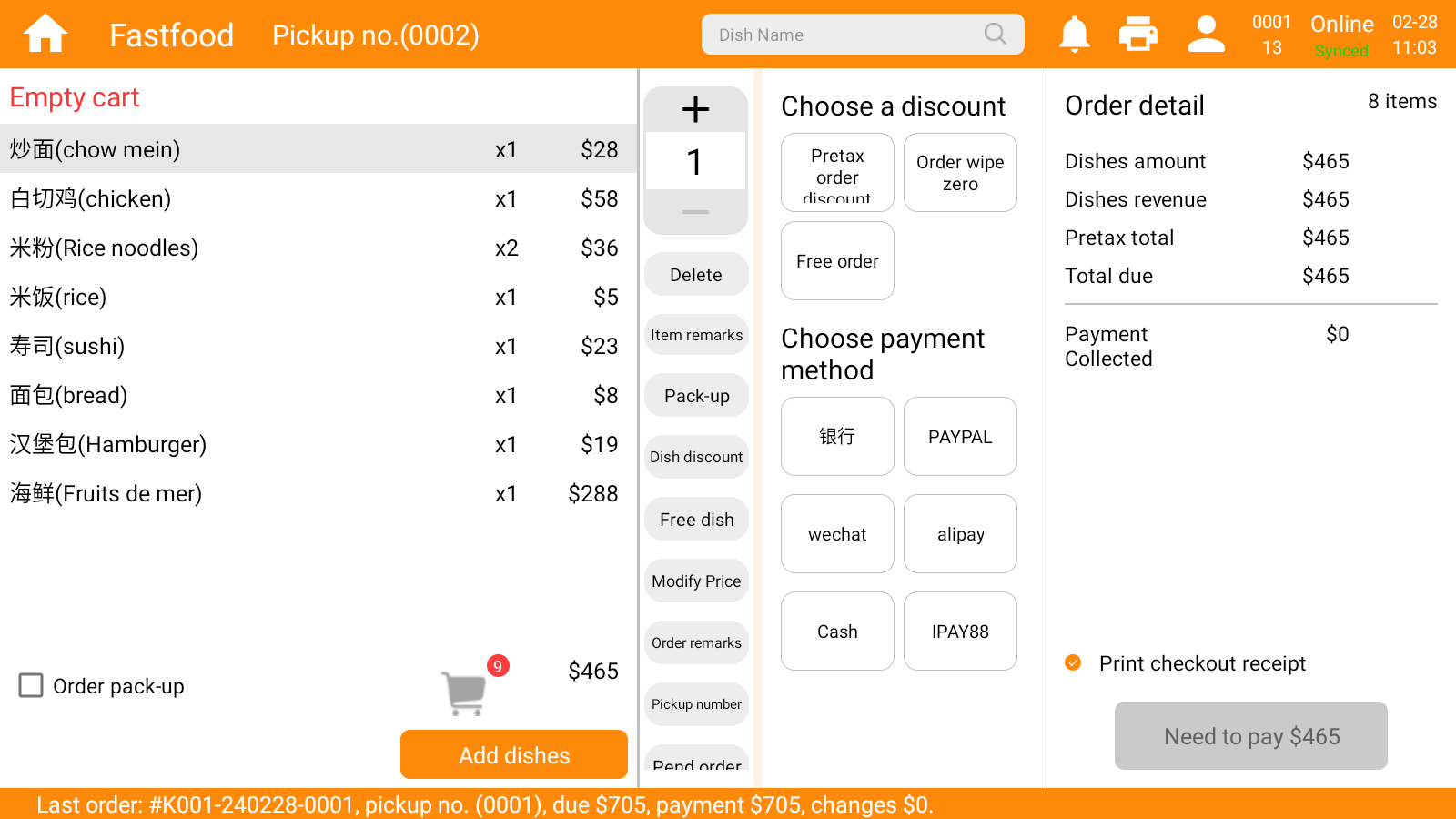
Task: Select Order wipe zero discount
Action: click(960, 172)
